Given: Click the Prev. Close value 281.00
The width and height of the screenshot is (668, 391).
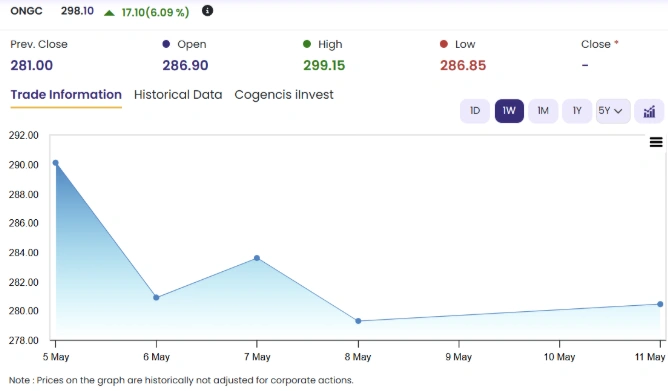Looking at the screenshot, I should pos(32,65).
